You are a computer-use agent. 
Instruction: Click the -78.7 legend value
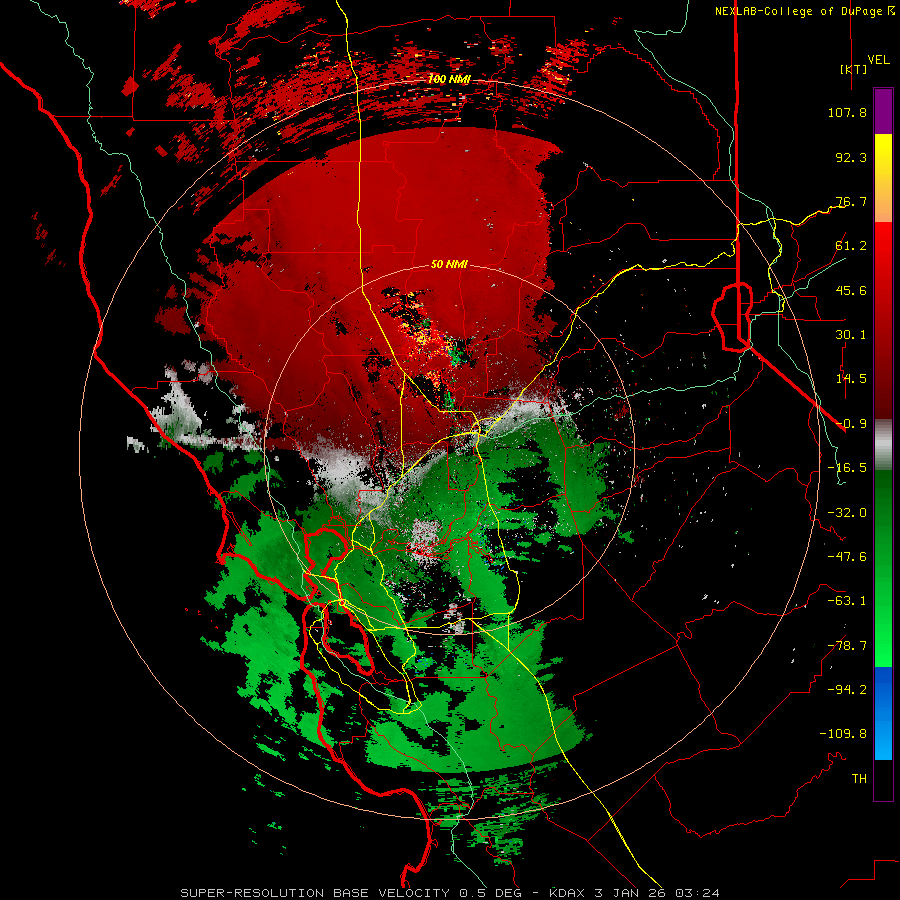coord(847,646)
